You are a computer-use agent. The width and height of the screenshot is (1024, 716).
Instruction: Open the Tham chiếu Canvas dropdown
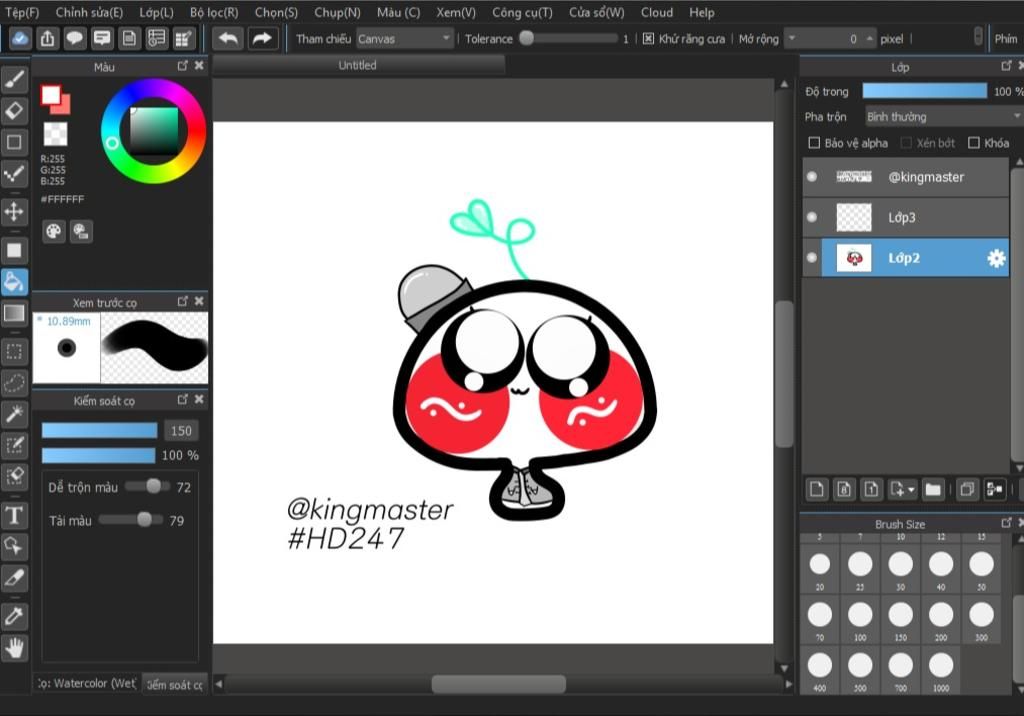[405, 39]
